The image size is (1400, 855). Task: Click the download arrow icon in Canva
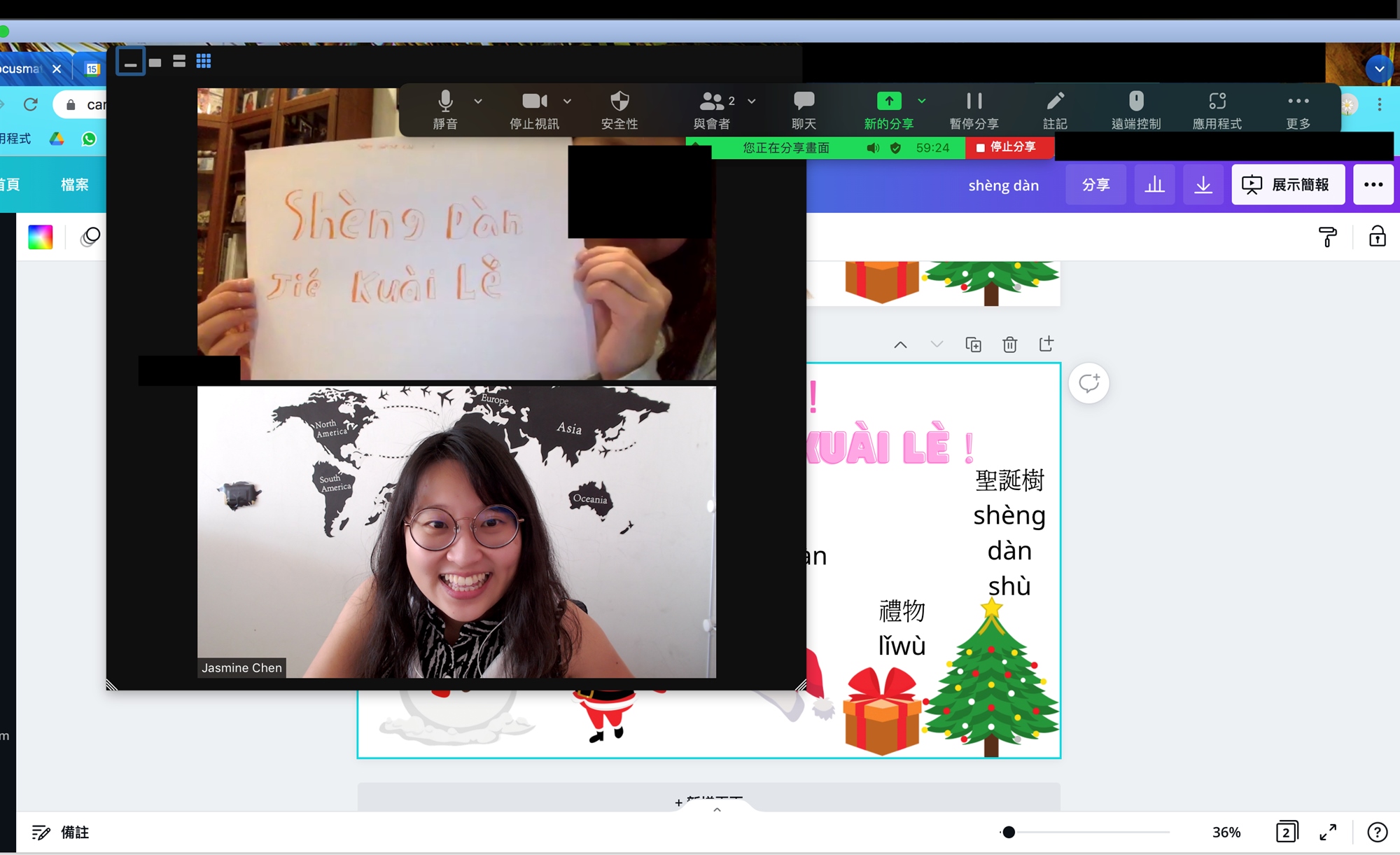1203,185
